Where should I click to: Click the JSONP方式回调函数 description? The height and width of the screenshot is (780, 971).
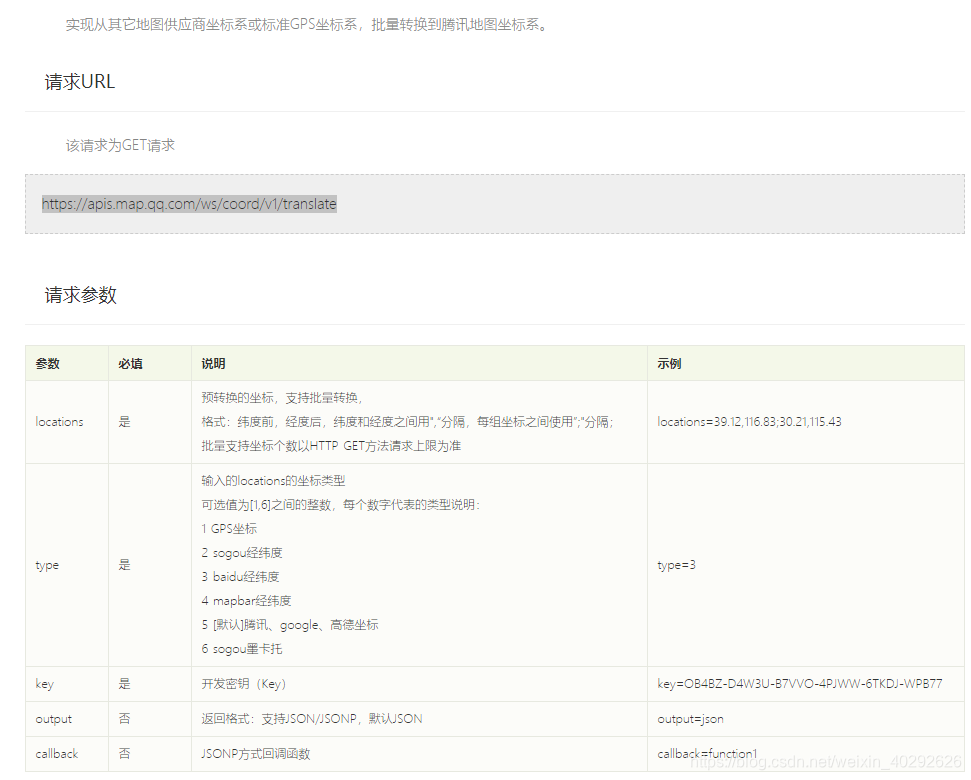pos(256,753)
